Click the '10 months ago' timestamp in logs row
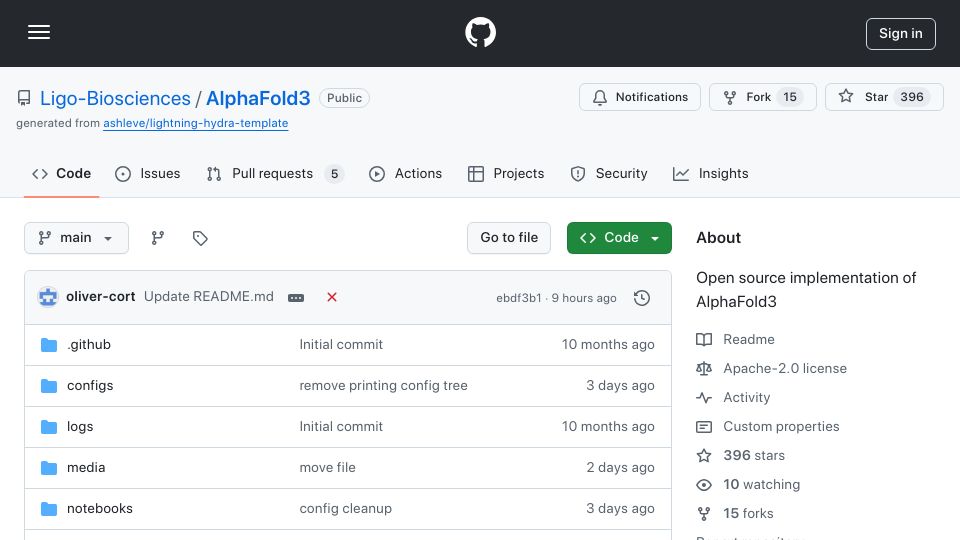The width and height of the screenshot is (960, 540). pyautogui.click(x=608, y=427)
